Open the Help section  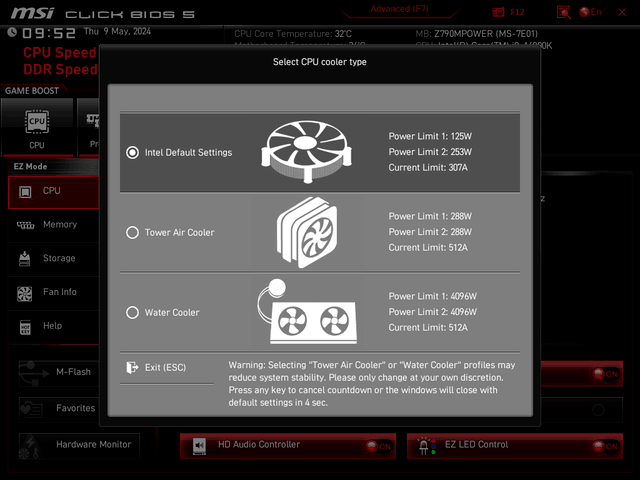[53, 327]
